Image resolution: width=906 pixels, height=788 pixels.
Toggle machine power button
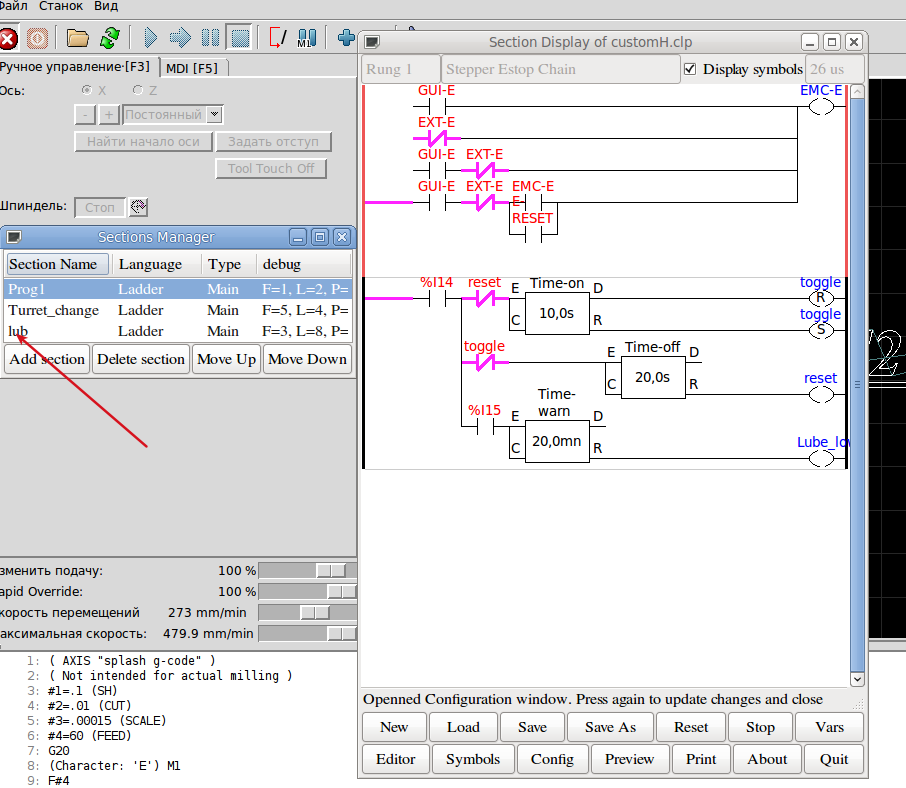[37, 38]
